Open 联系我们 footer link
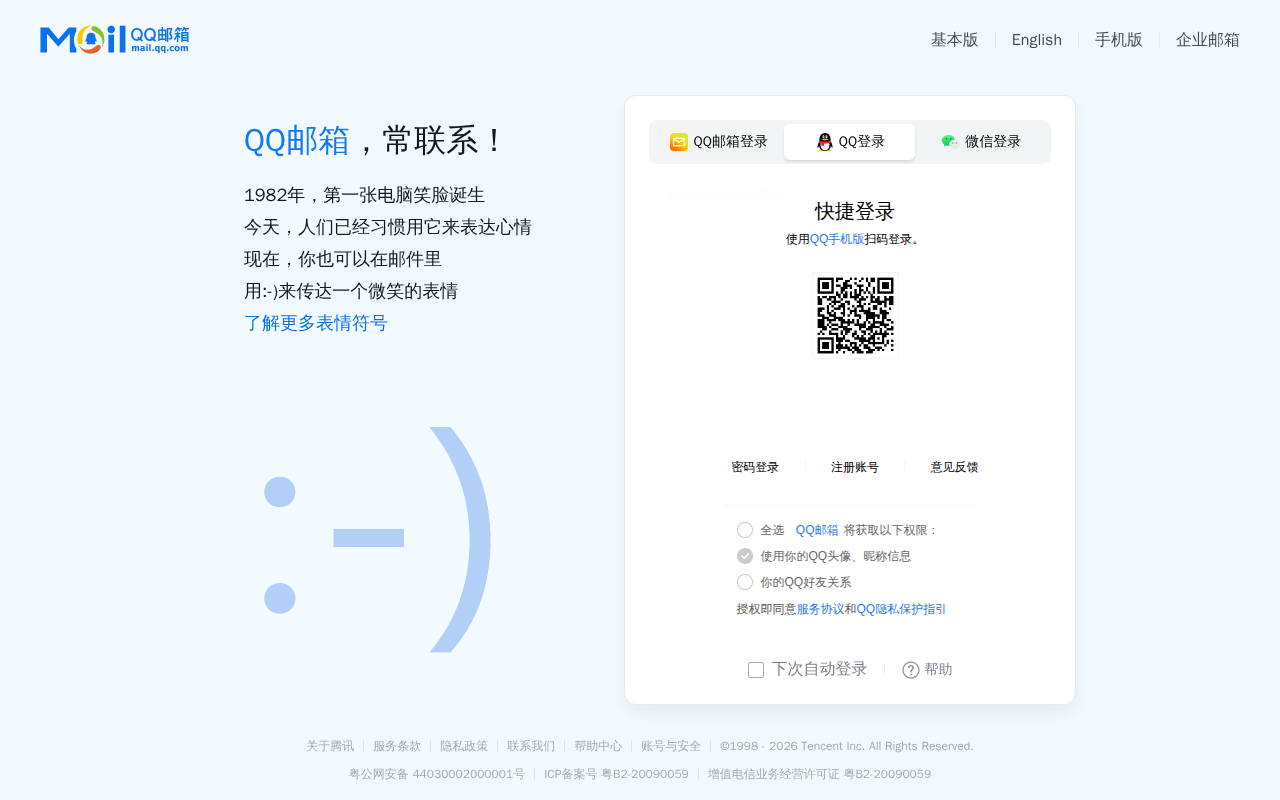The image size is (1280, 800). [x=531, y=746]
